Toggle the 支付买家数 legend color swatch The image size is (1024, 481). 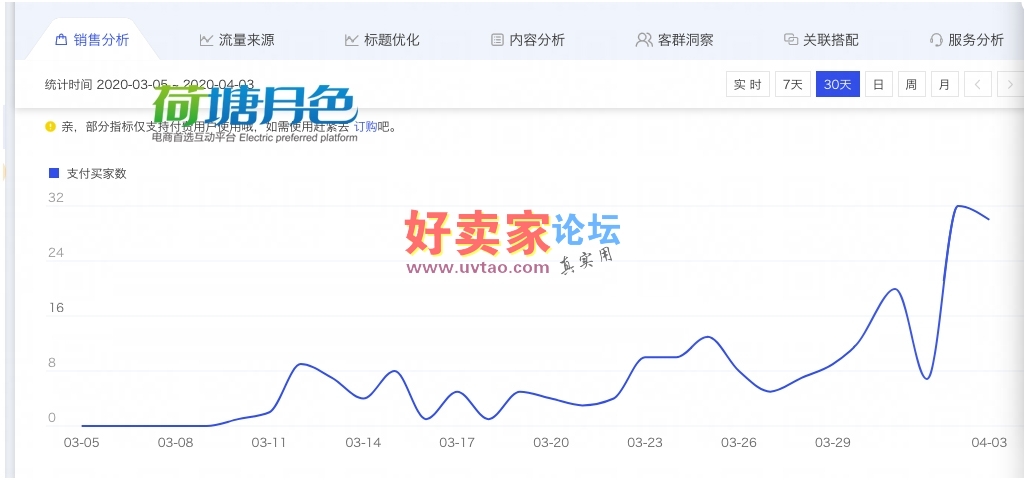[x=54, y=173]
